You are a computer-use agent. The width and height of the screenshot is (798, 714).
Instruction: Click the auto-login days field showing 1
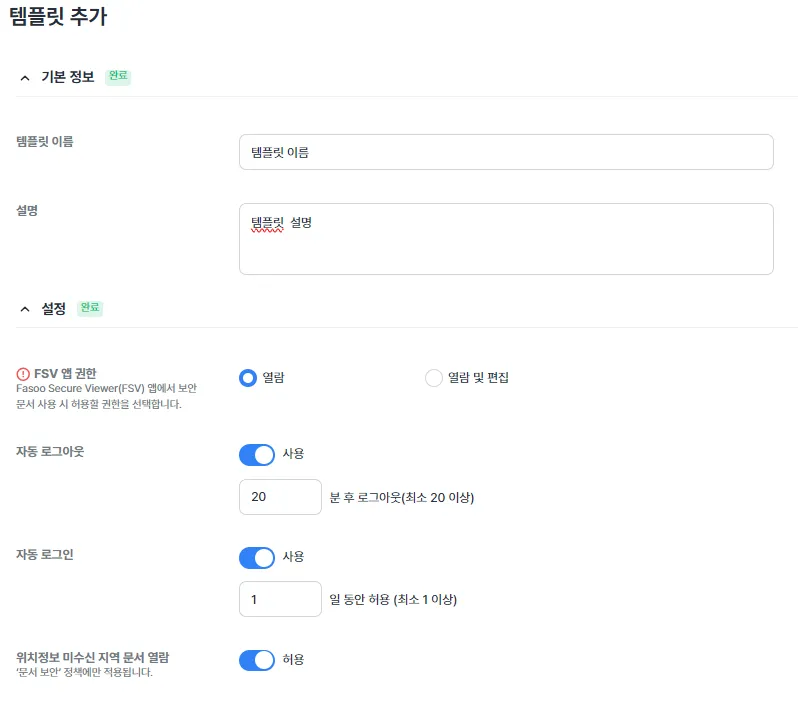click(x=280, y=599)
